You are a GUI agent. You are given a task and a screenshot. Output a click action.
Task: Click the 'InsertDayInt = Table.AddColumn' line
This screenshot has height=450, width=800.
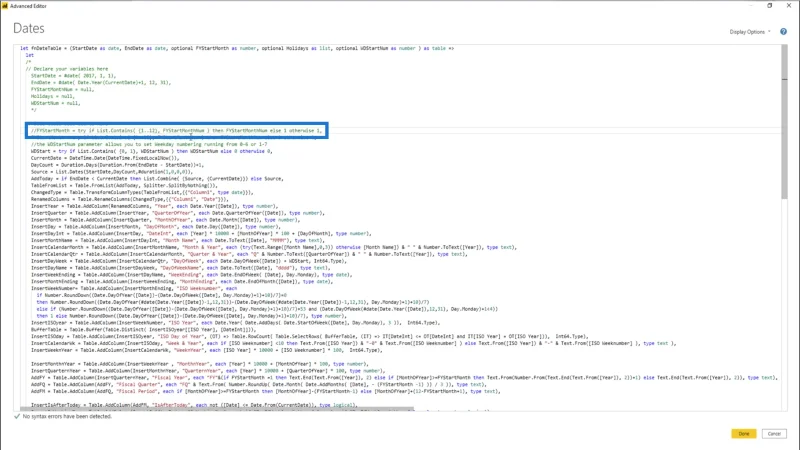[201, 234]
